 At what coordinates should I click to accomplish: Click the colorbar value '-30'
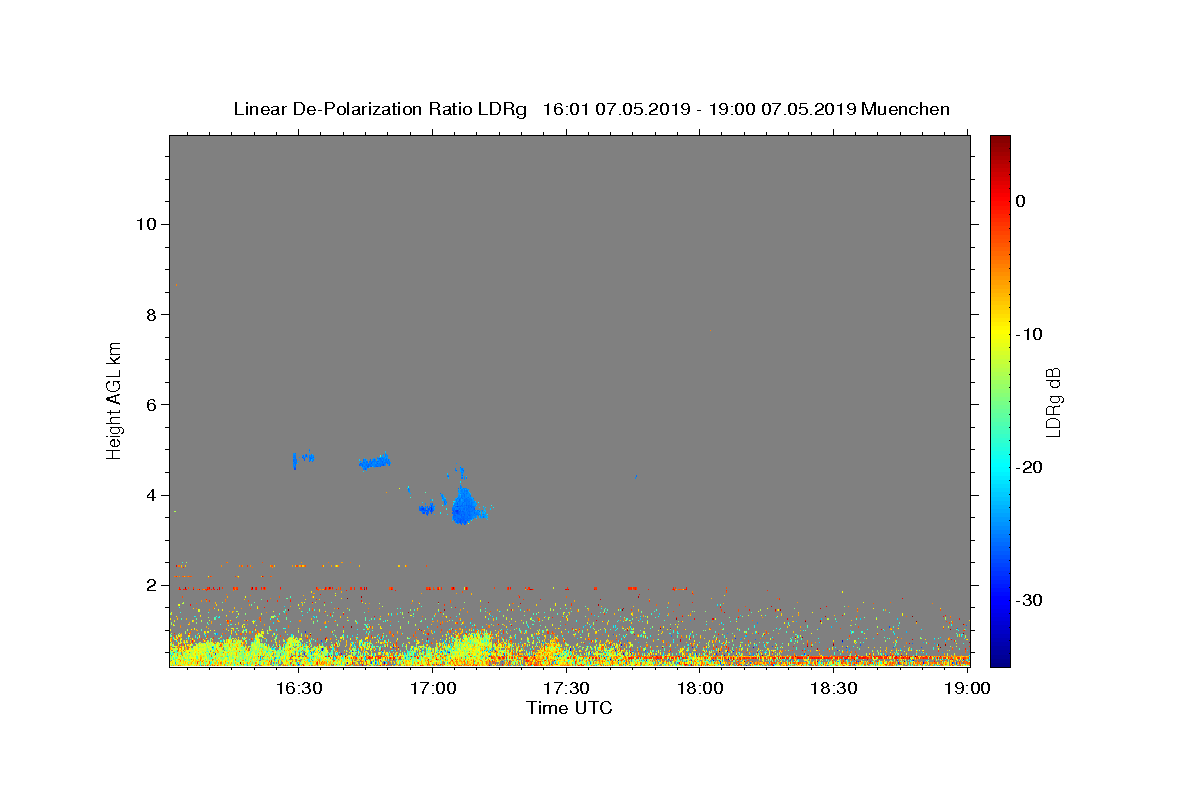click(1029, 600)
